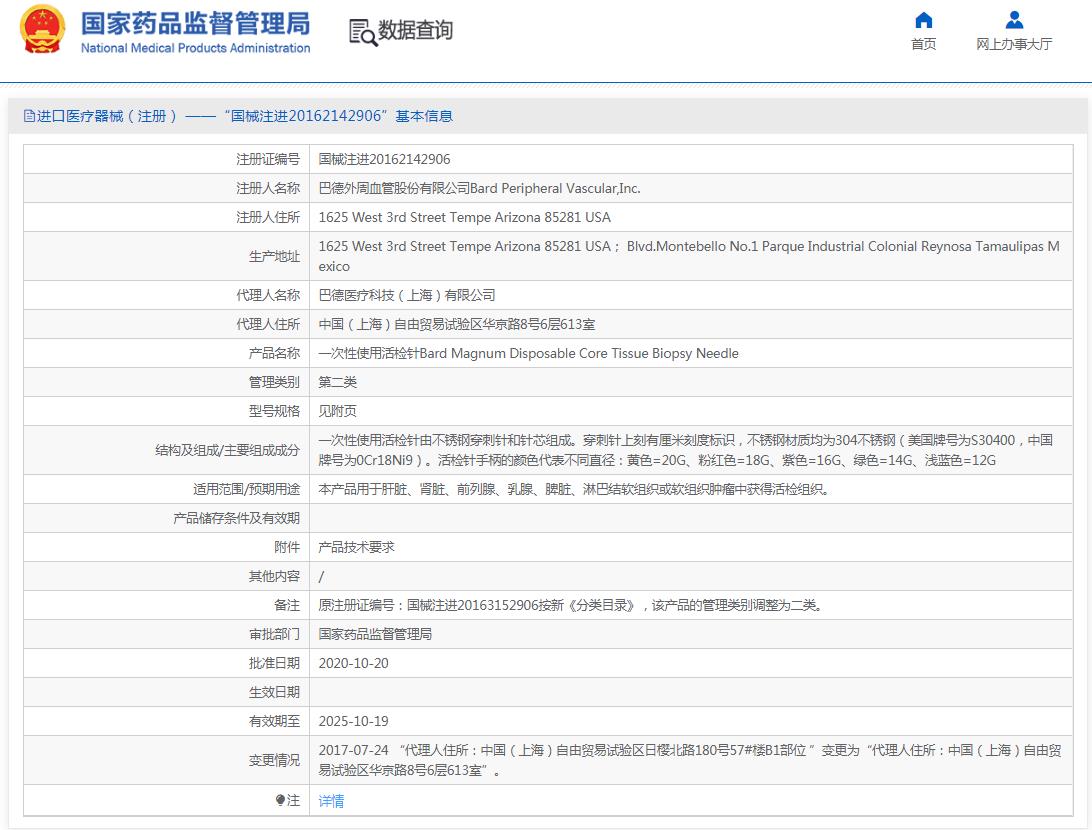Click the 产品储存条件及有效期 label
1092x830 pixels.
coord(237,518)
